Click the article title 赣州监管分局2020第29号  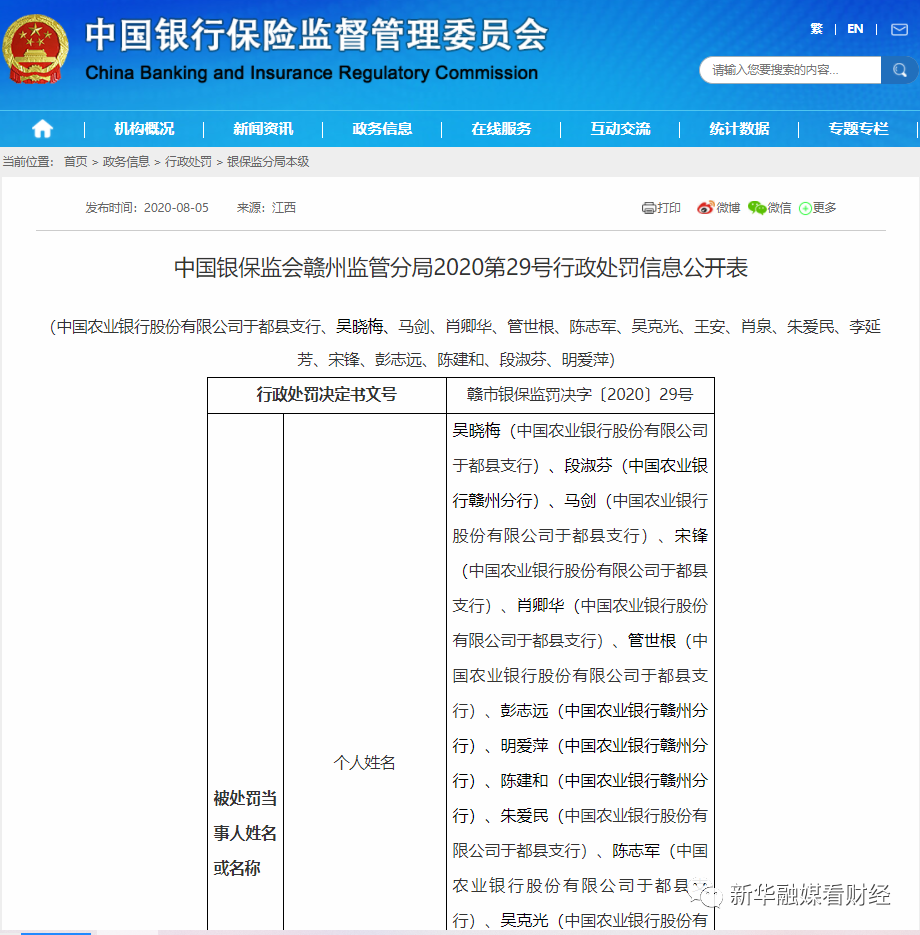point(461,268)
